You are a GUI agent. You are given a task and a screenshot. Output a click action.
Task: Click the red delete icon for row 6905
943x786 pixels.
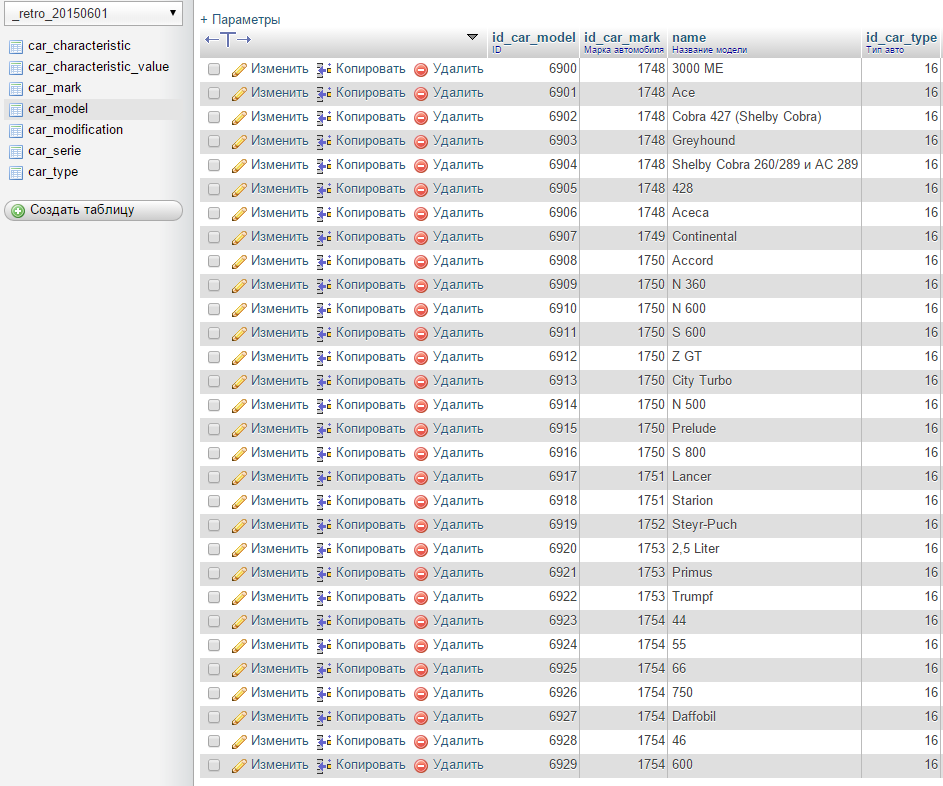(x=421, y=189)
